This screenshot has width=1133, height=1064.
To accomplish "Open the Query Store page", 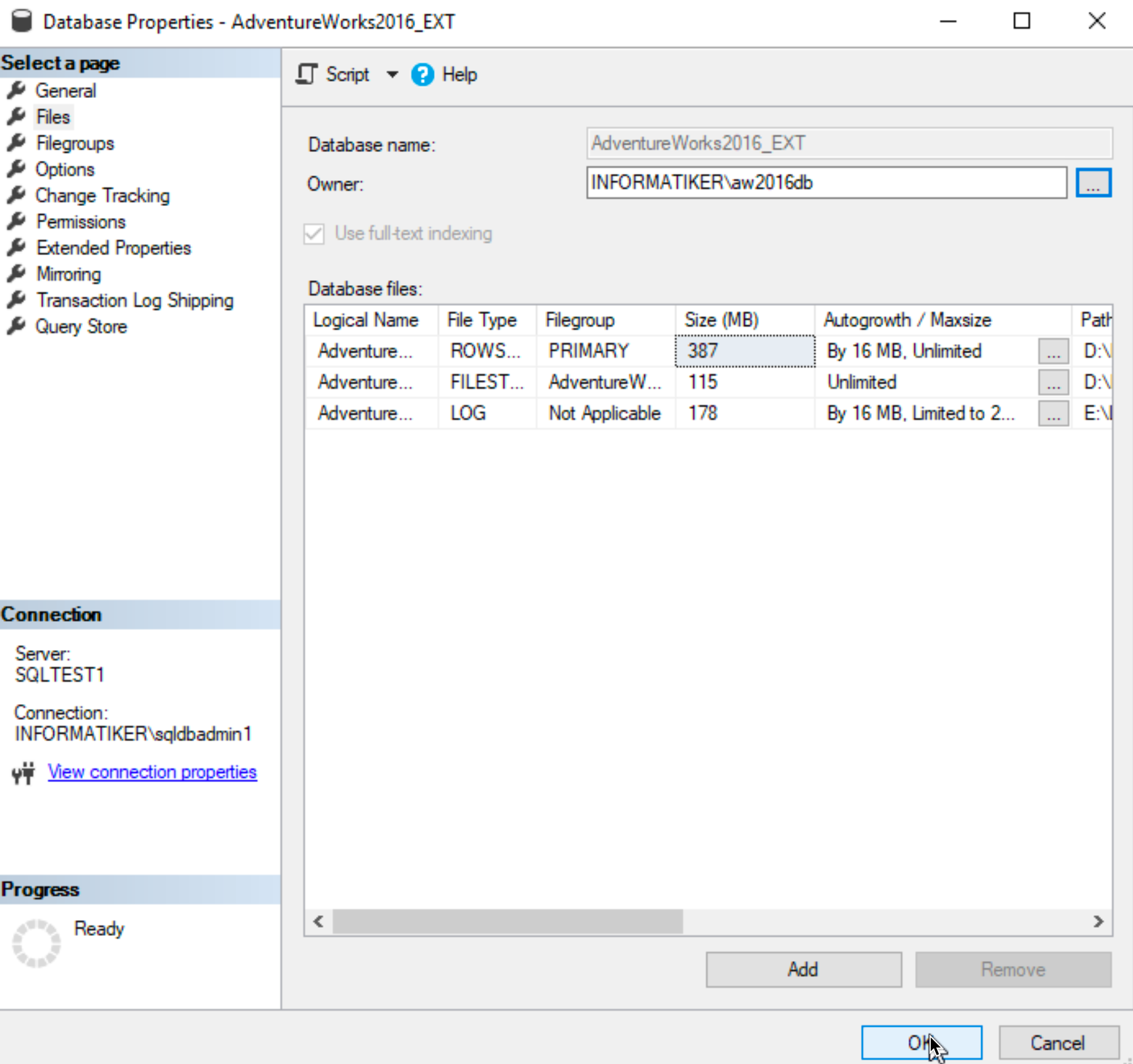I will point(82,327).
